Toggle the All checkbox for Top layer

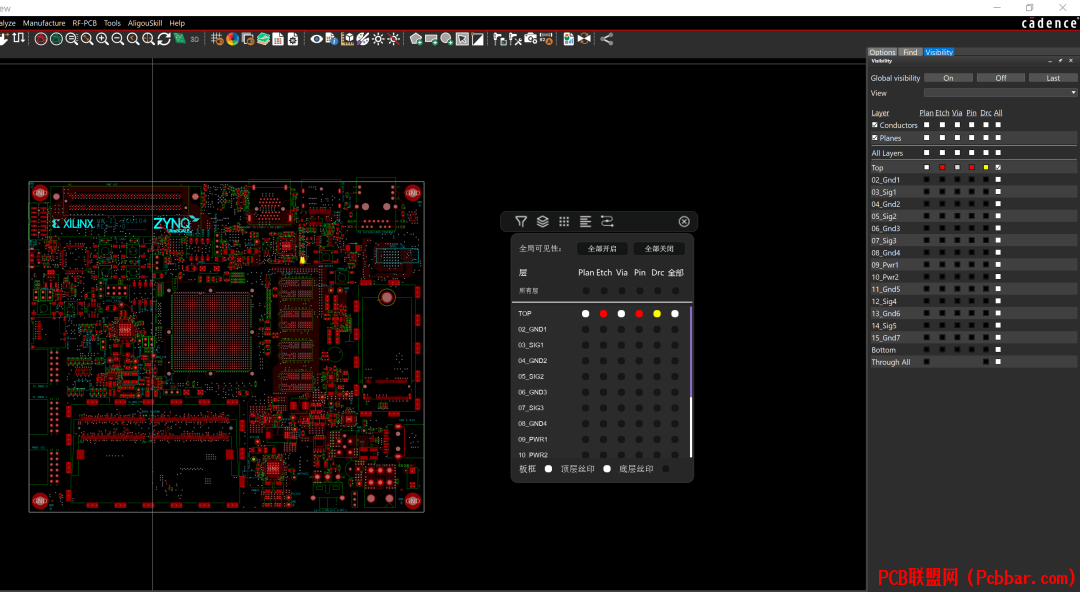click(998, 167)
